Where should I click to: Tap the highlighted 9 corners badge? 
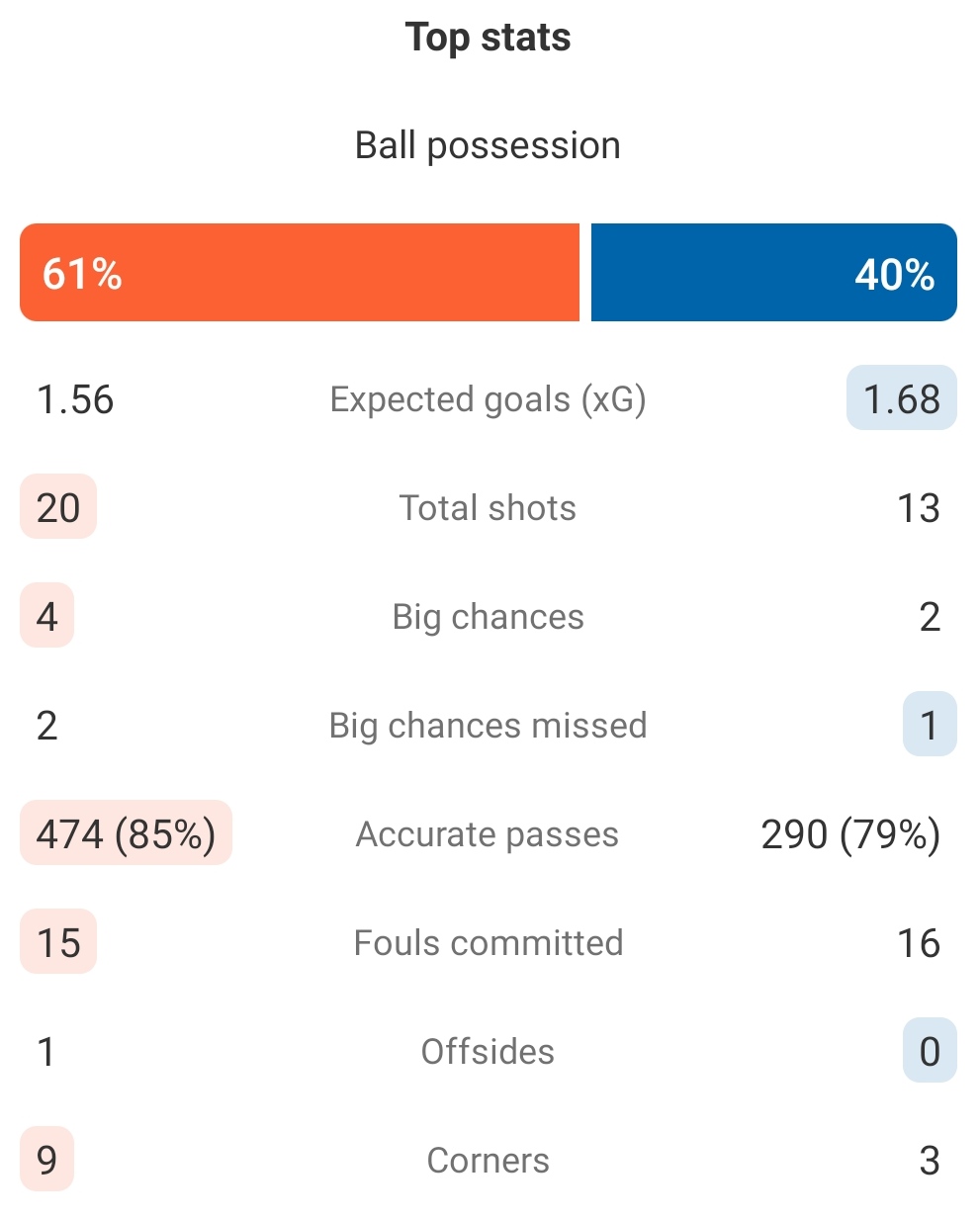pos(46,1159)
